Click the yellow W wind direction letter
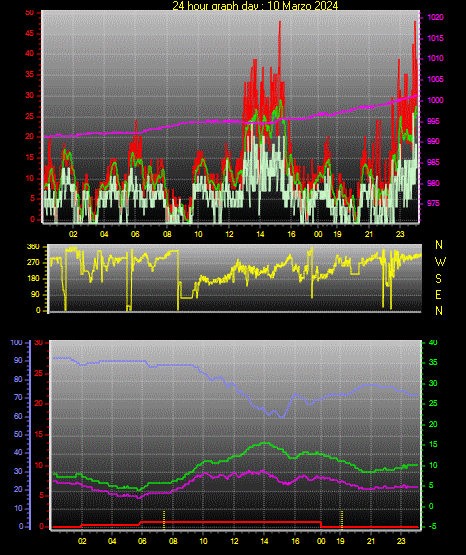 coord(440,262)
